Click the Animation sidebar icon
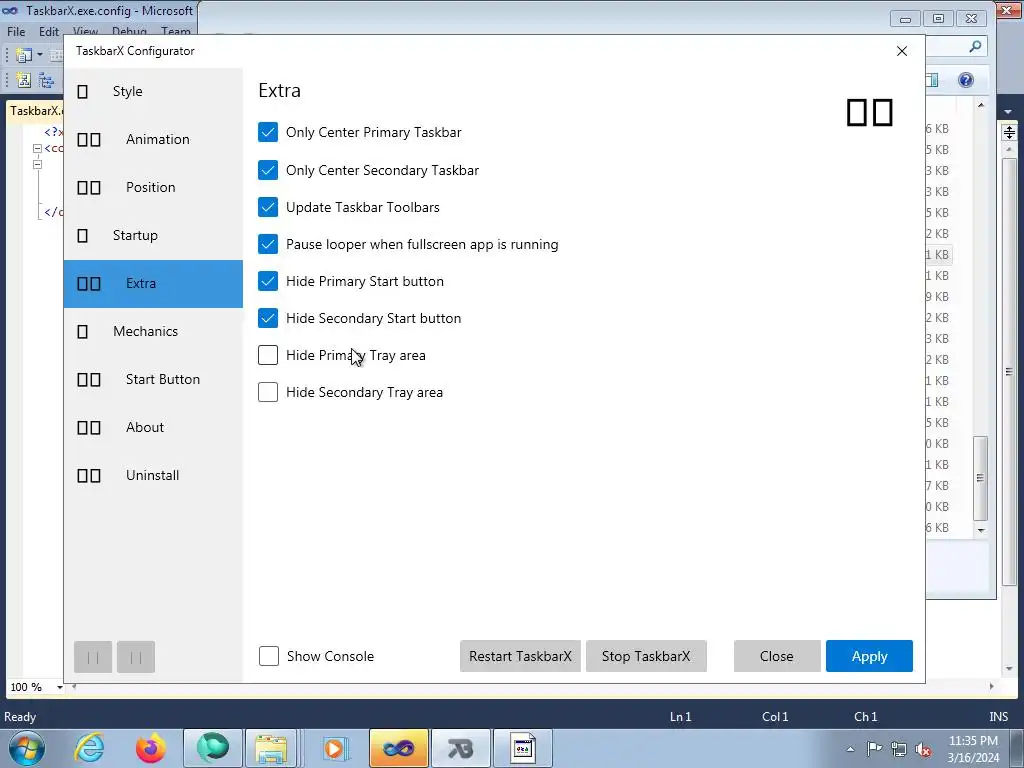The width and height of the screenshot is (1024, 768). tap(89, 140)
